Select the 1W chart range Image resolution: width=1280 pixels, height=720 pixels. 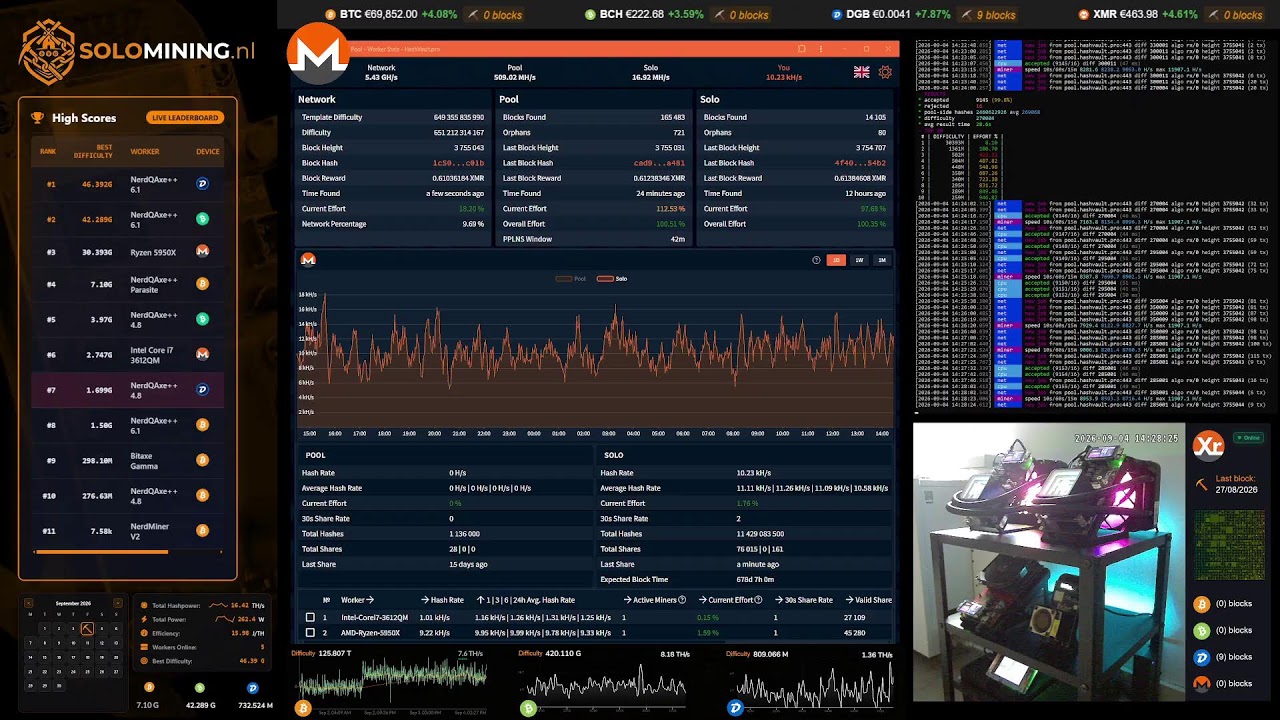point(859,260)
